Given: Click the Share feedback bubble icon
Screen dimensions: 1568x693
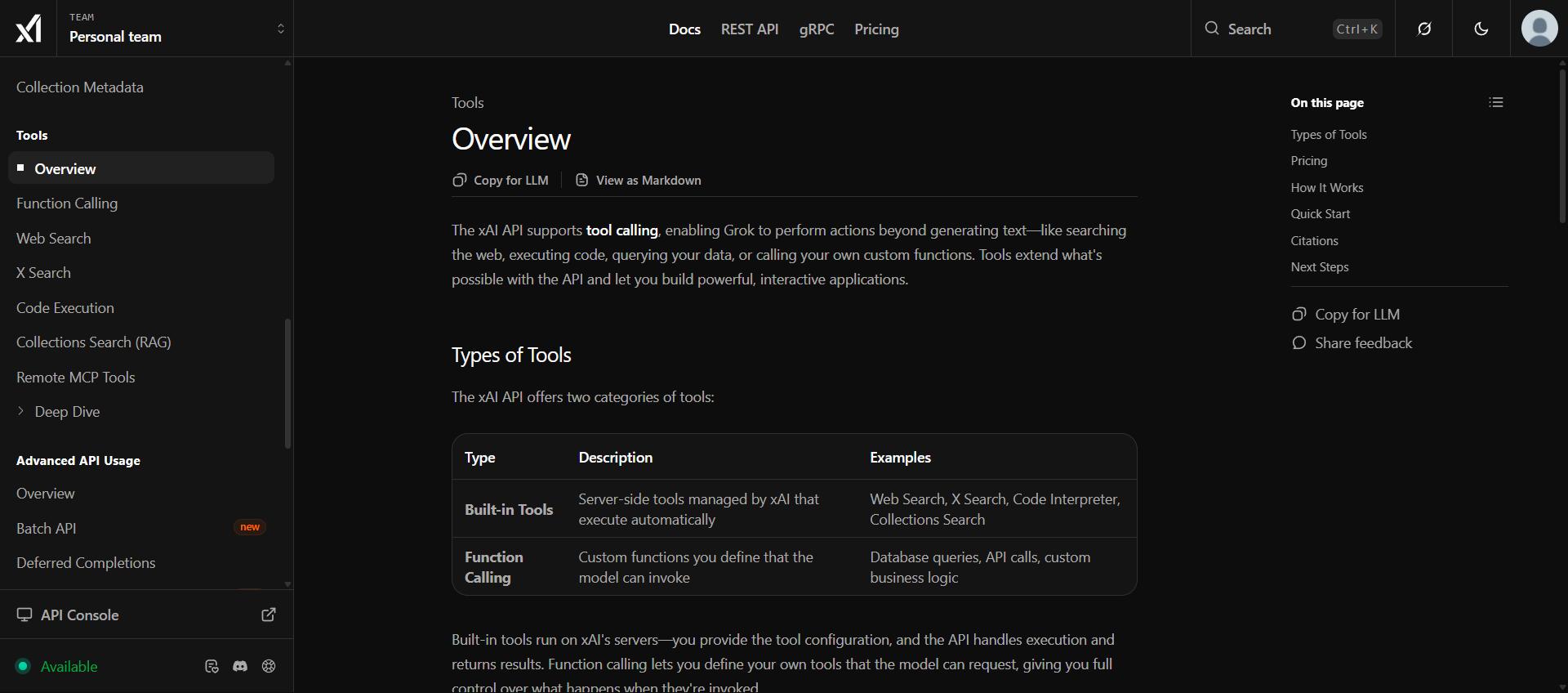Looking at the screenshot, I should [1299, 343].
